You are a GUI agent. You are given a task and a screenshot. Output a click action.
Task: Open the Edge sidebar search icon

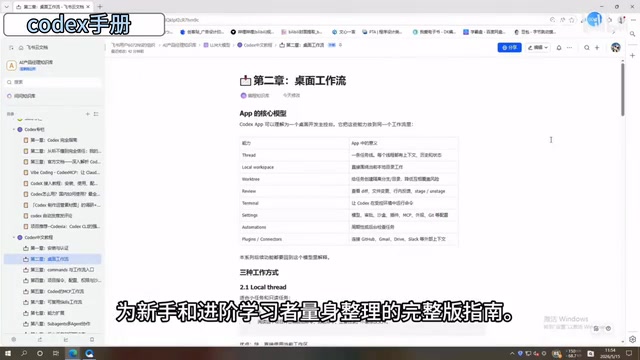tap(632, 34)
